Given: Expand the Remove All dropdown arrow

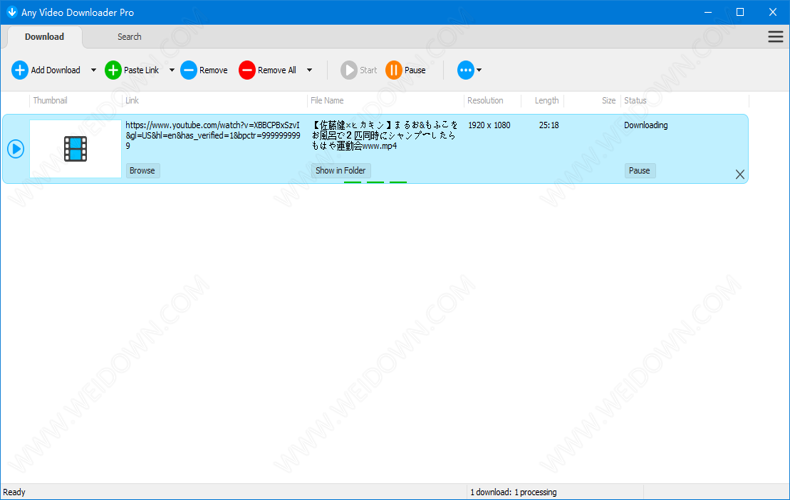Looking at the screenshot, I should tap(309, 70).
